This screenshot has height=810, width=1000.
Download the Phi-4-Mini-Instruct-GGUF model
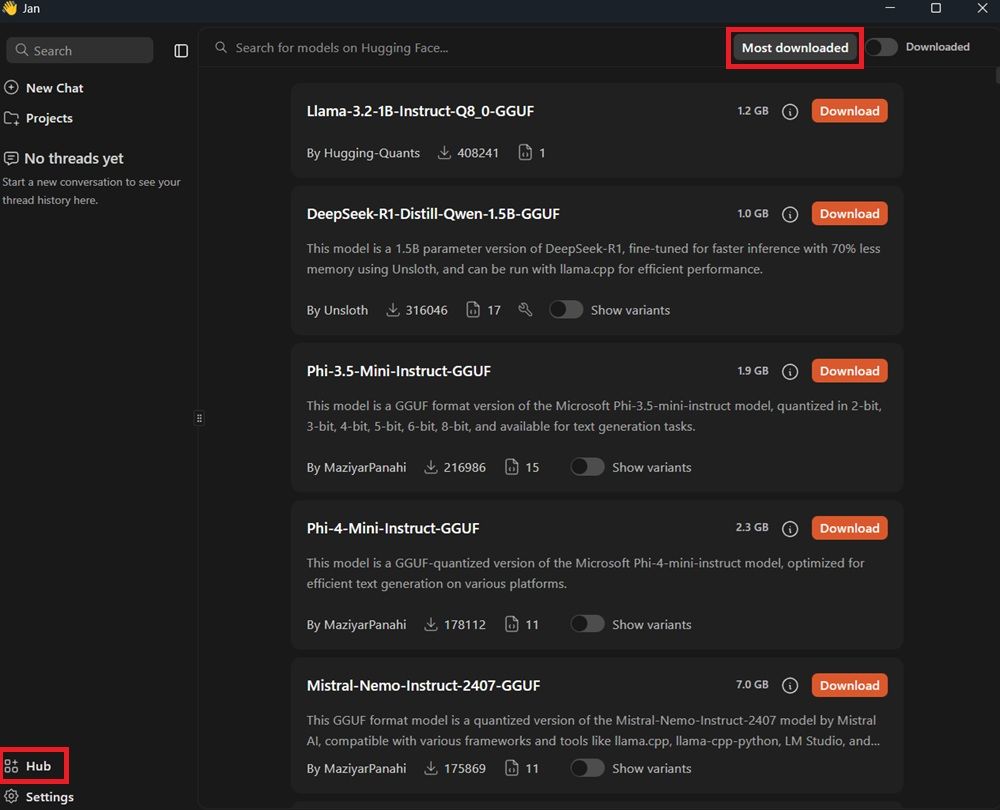[x=849, y=528]
